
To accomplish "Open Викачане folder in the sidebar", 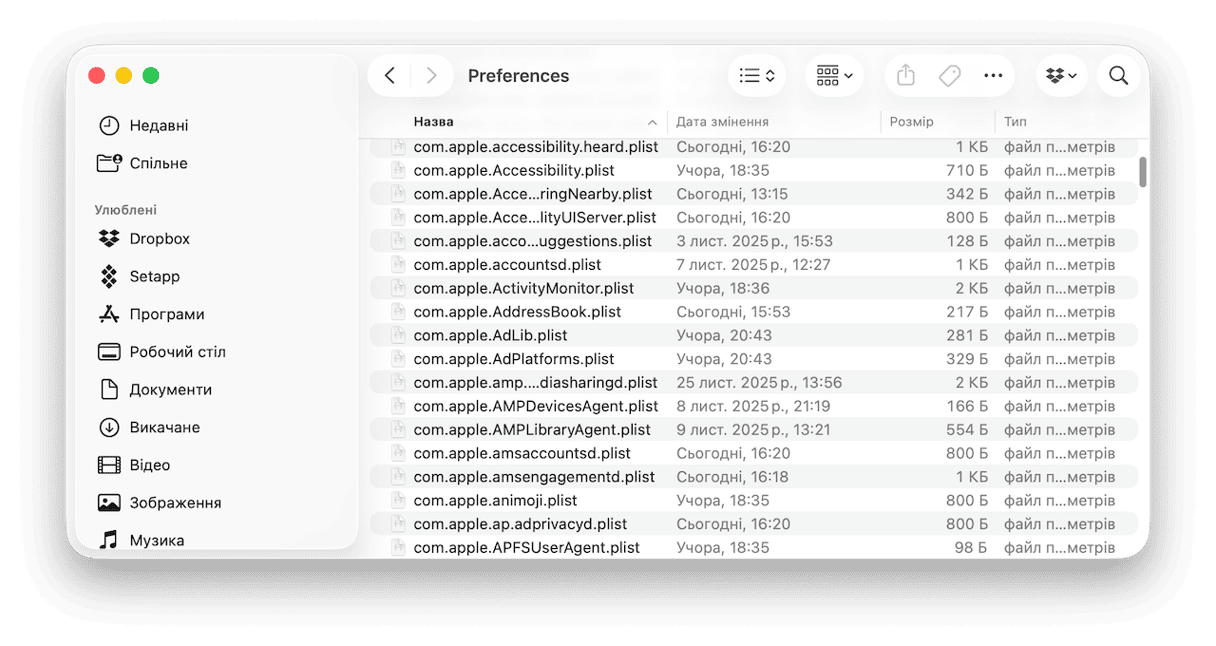I will [x=164, y=428].
